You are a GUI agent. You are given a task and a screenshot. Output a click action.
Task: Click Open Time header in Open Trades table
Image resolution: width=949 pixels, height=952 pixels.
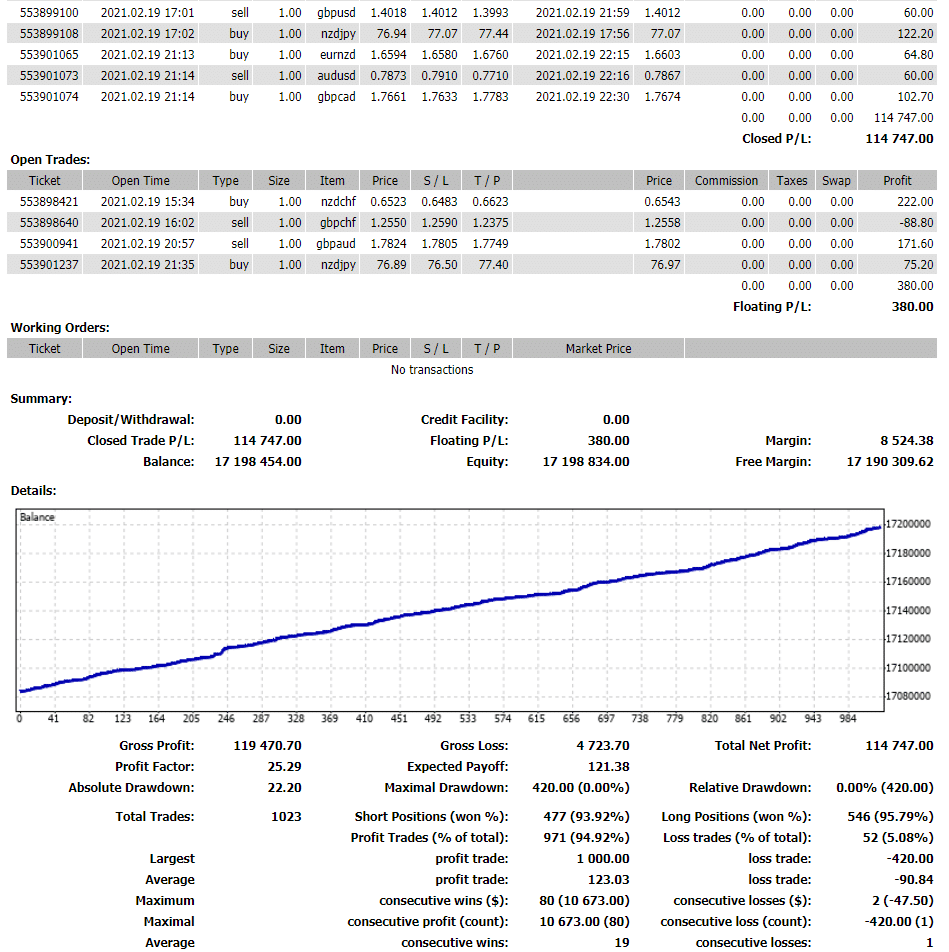click(x=140, y=181)
